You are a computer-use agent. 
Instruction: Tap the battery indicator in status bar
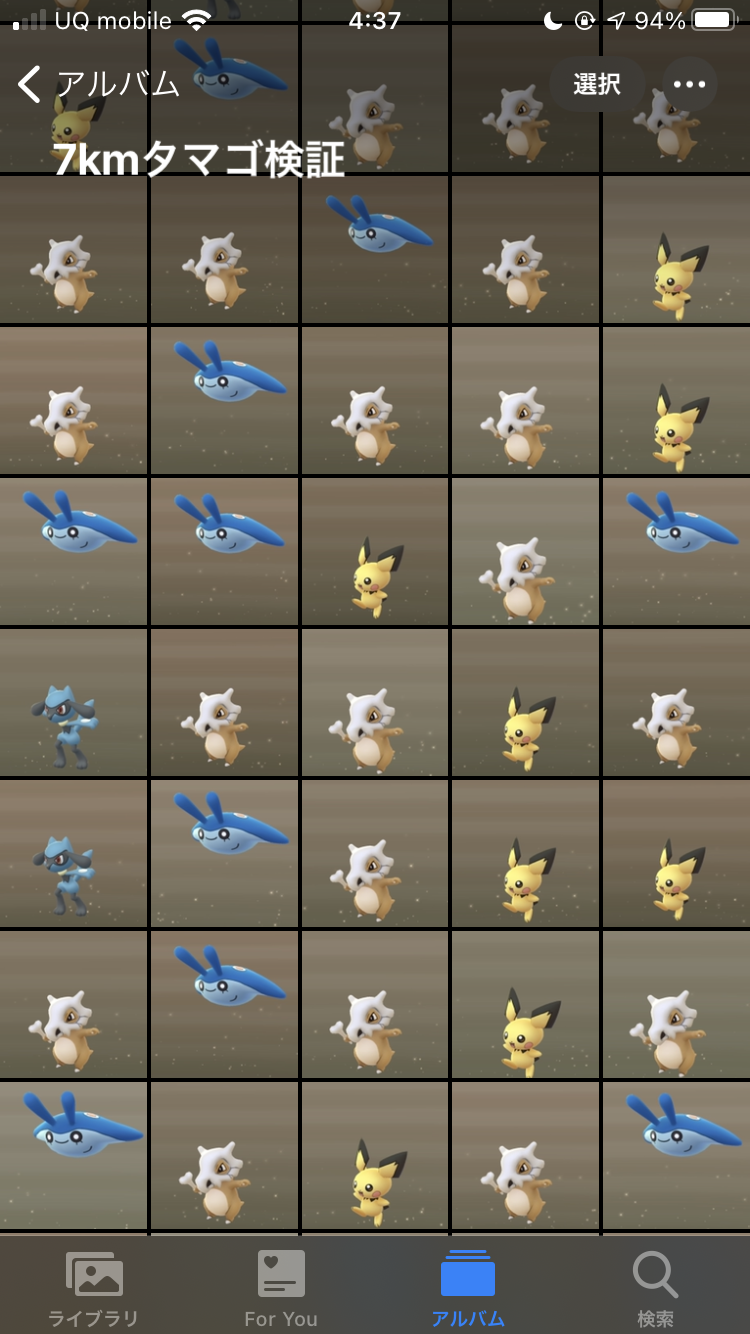715,20
